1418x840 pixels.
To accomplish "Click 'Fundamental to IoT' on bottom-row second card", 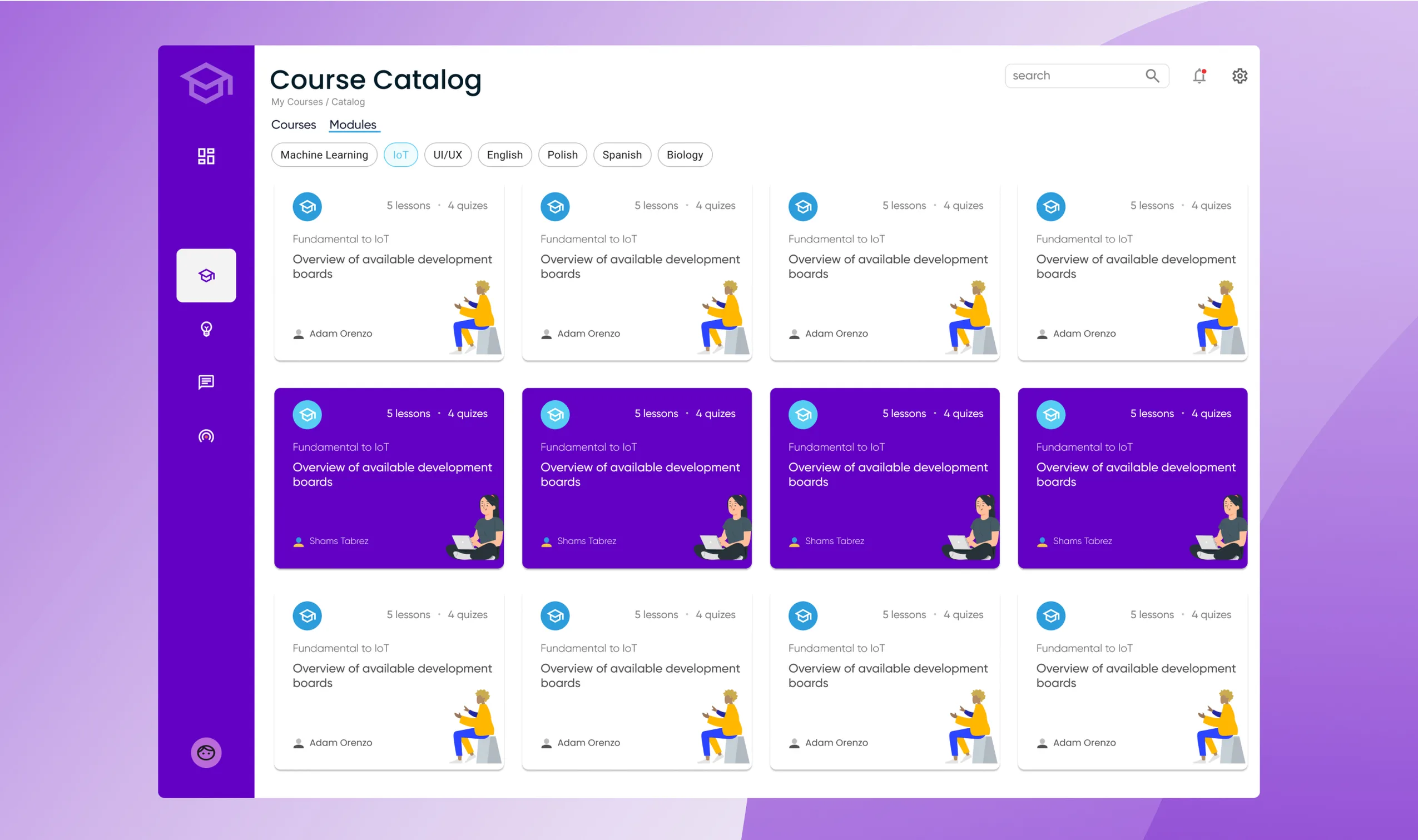I will (588, 649).
